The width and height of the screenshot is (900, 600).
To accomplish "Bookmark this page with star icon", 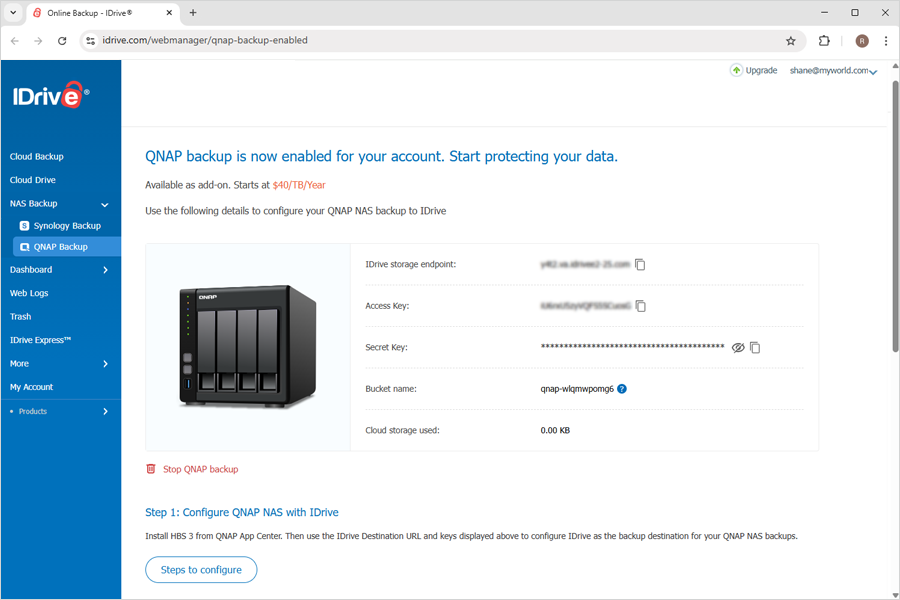I will (791, 41).
